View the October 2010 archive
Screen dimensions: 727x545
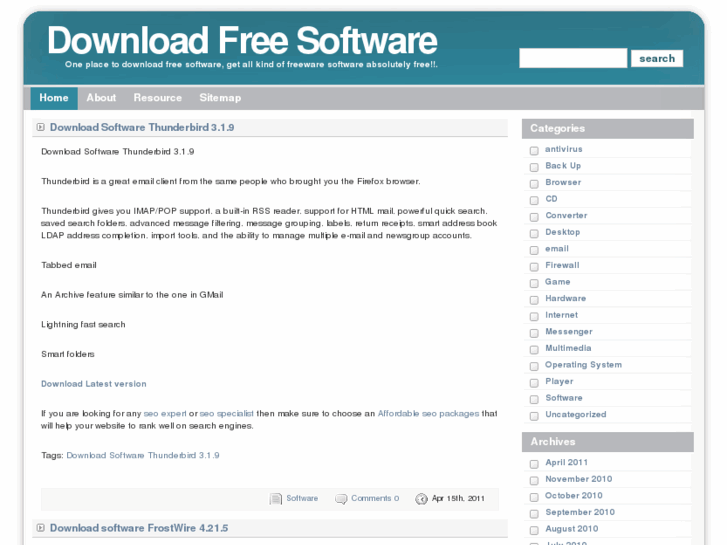574,495
